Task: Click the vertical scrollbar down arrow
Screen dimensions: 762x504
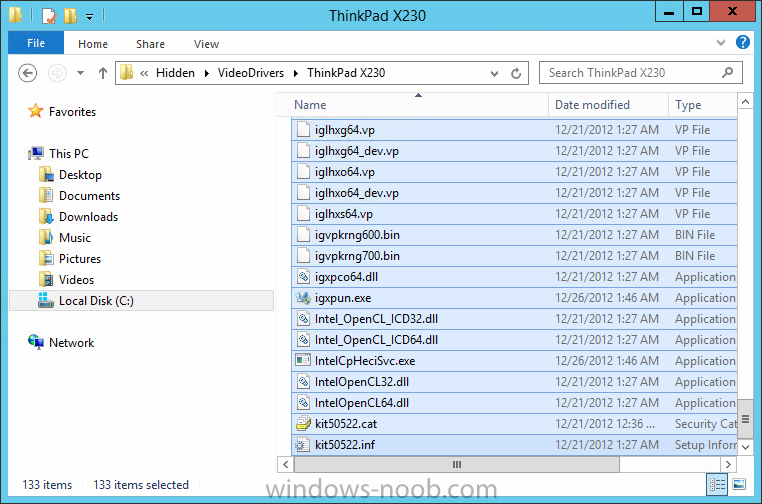Action: (745, 447)
